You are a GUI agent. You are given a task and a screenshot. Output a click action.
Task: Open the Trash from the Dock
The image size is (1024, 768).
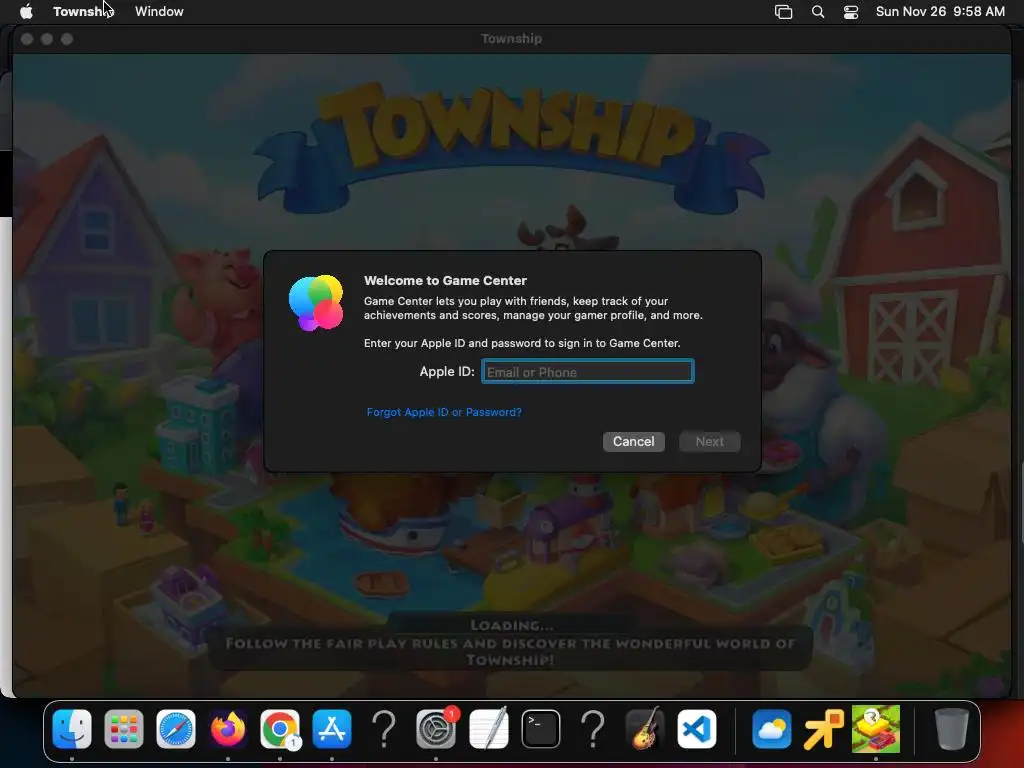pos(952,728)
